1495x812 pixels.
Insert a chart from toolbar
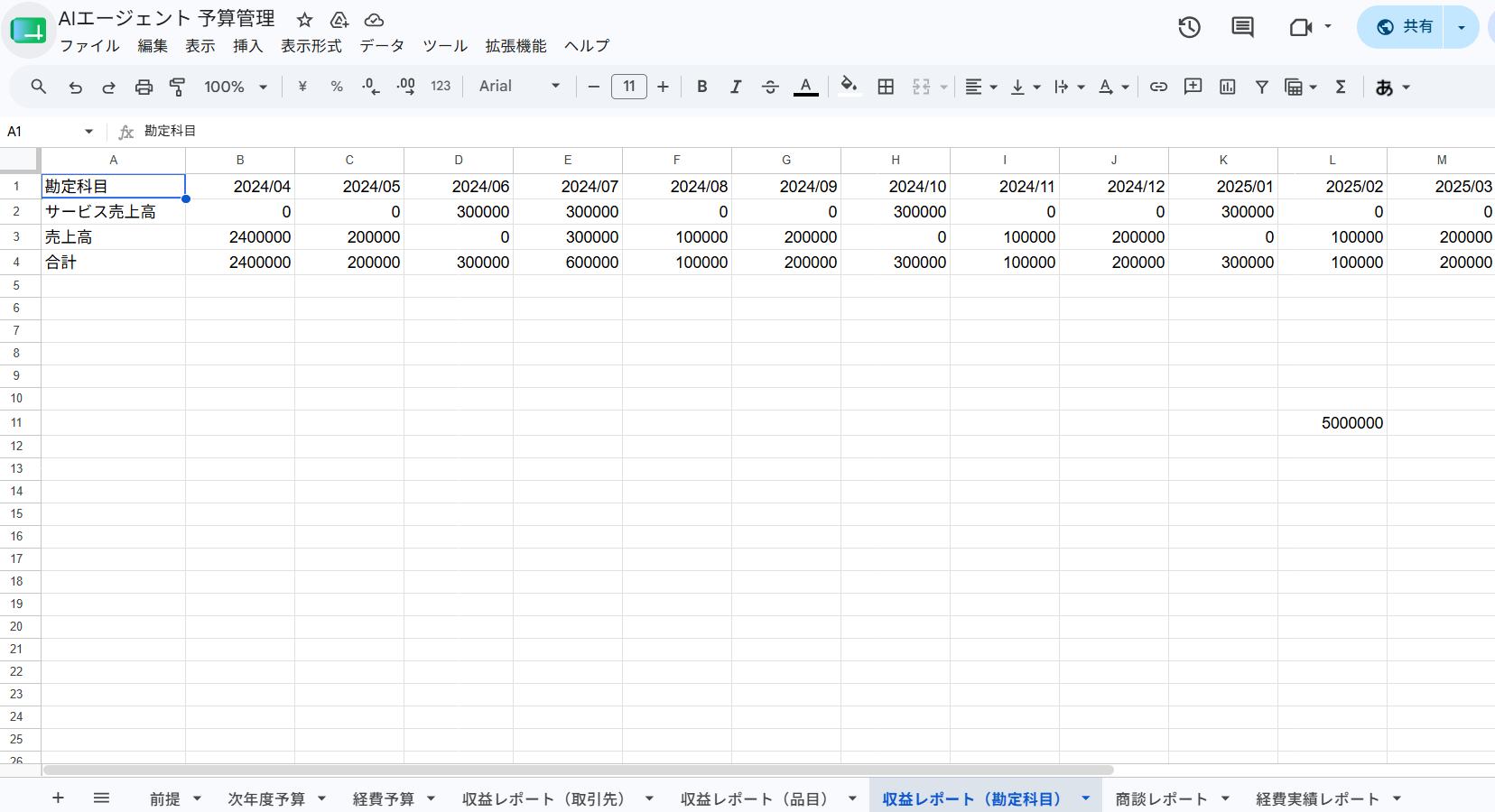(1227, 87)
